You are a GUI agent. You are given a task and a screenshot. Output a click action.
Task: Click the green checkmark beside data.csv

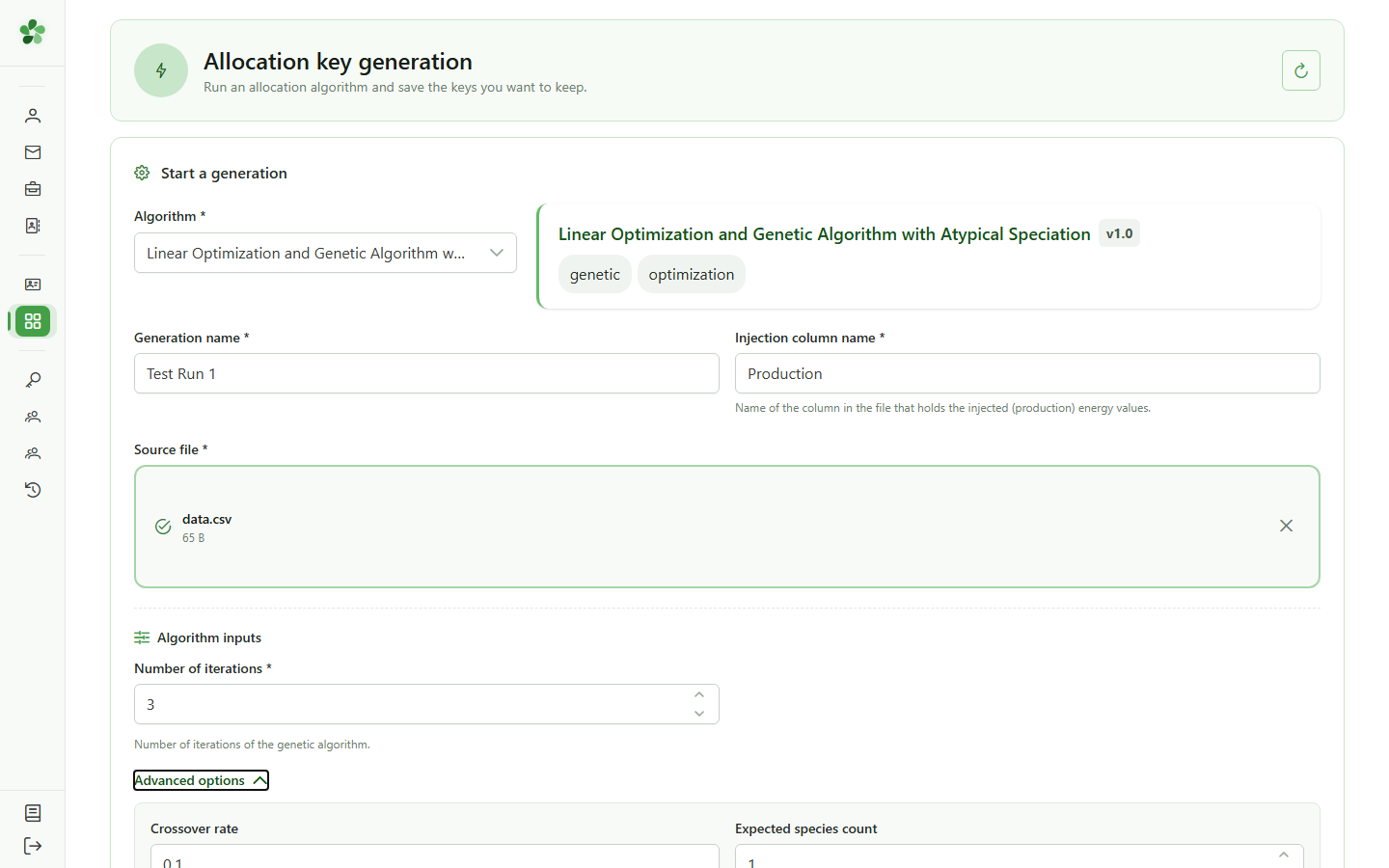tap(163, 527)
